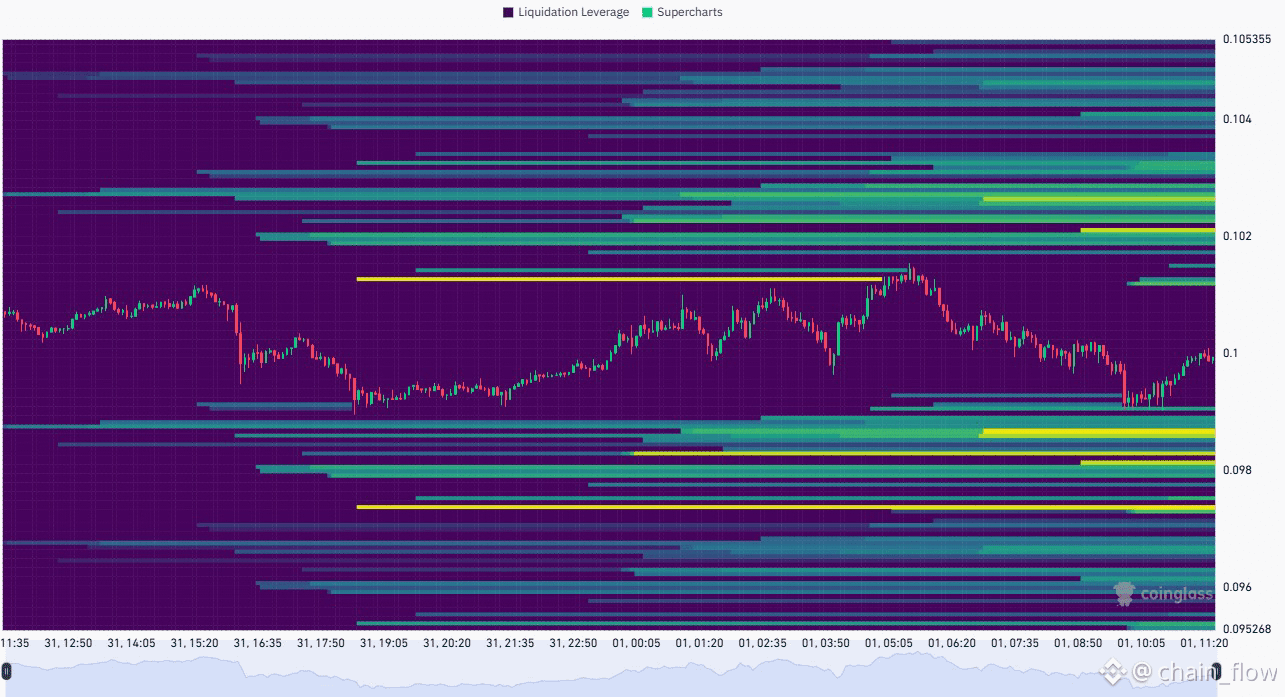
Task: Click the 31, 19:05 time label
Action: point(384,643)
